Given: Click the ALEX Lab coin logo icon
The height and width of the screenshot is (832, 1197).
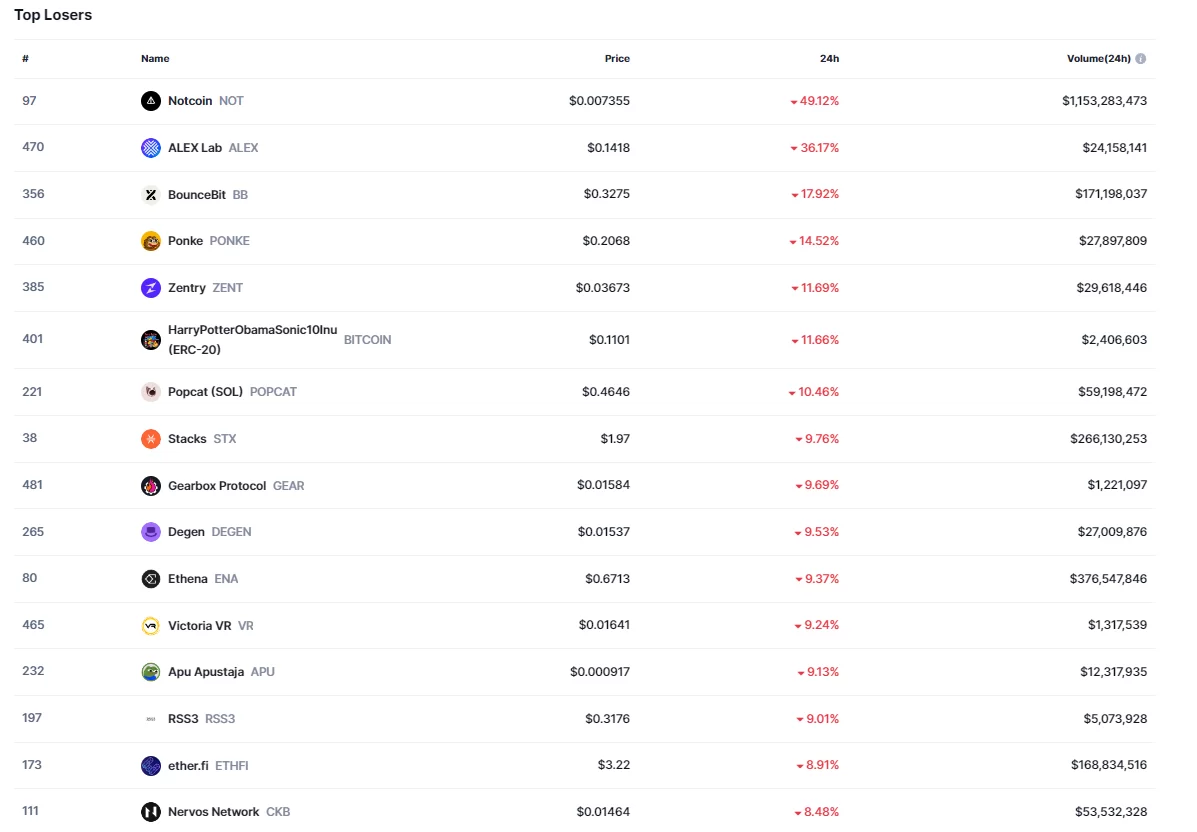Looking at the screenshot, I should point(150,148).
